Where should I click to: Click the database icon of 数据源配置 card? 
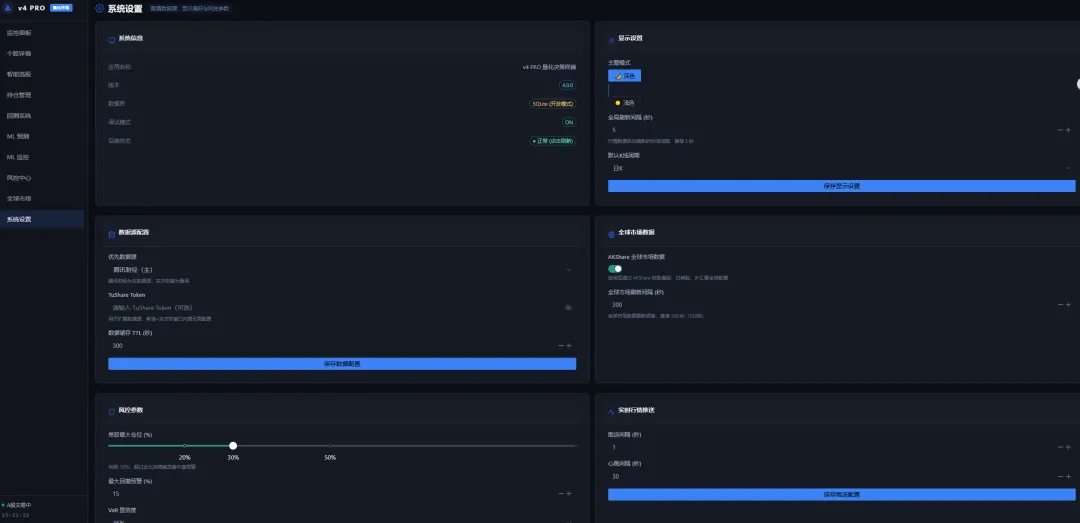point(112,234)
